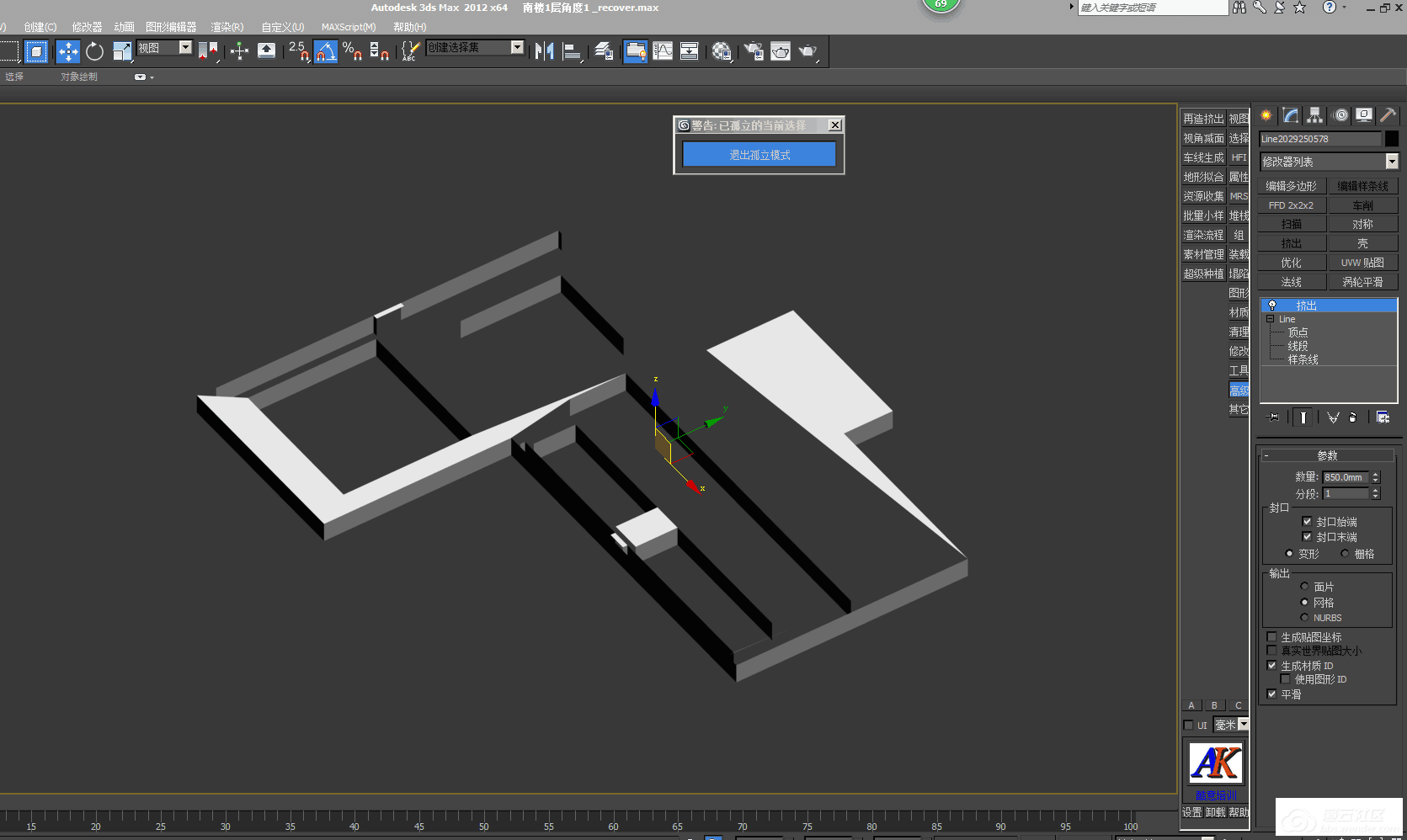Collapse the Line tree node
Screen dimensions: 1407x840
(x=1270, y=319)
